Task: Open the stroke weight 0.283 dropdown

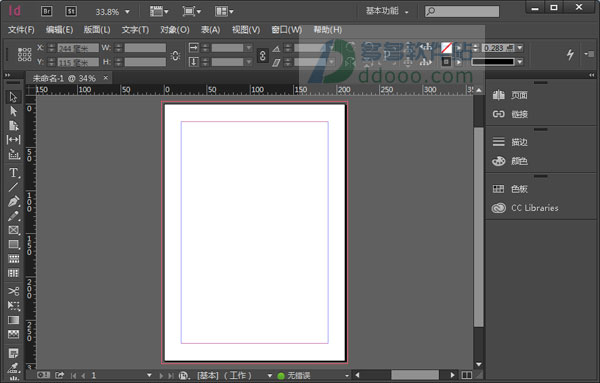Action: point(520,48)
